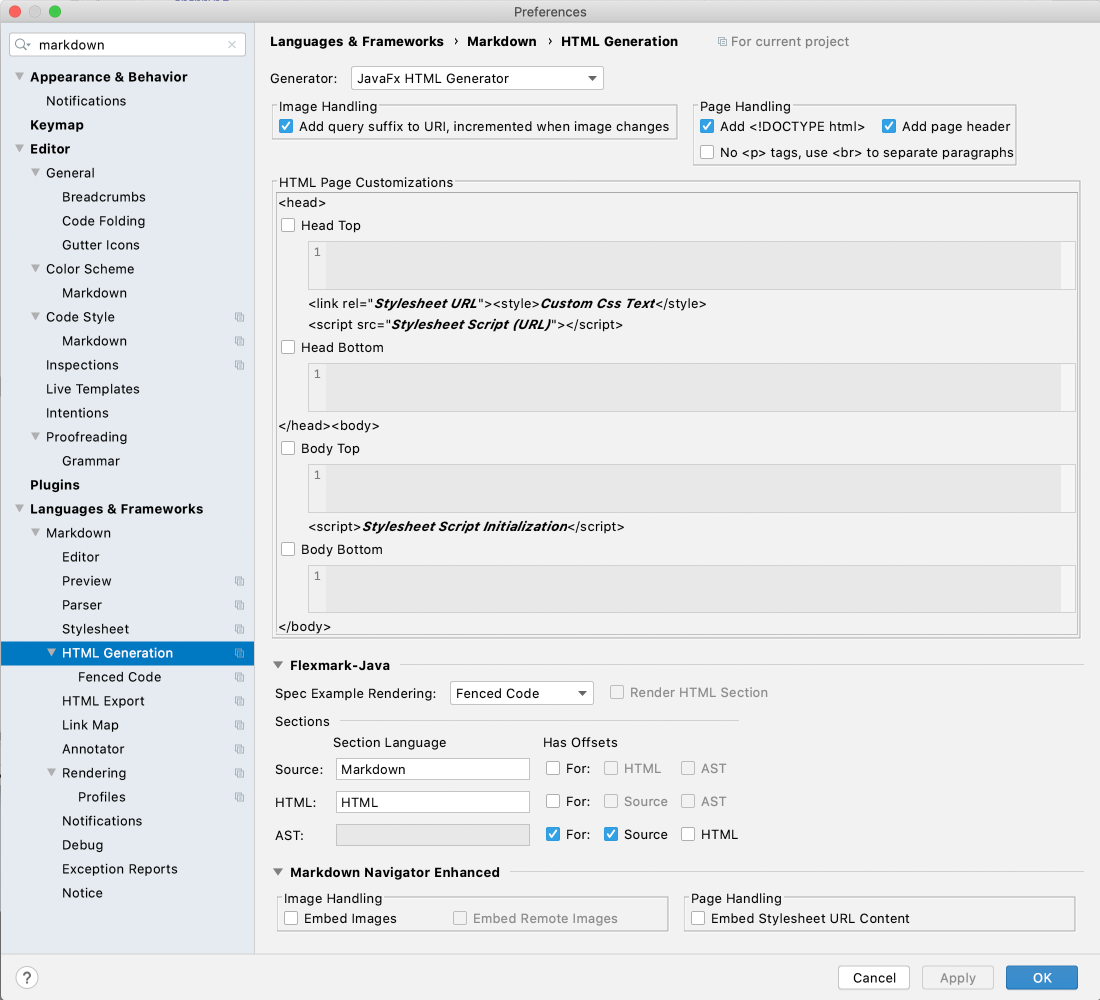This screenshot has width=1100, height=1000.
Task: Click the project icon beside Profiles
Action: tap(239, 797)
